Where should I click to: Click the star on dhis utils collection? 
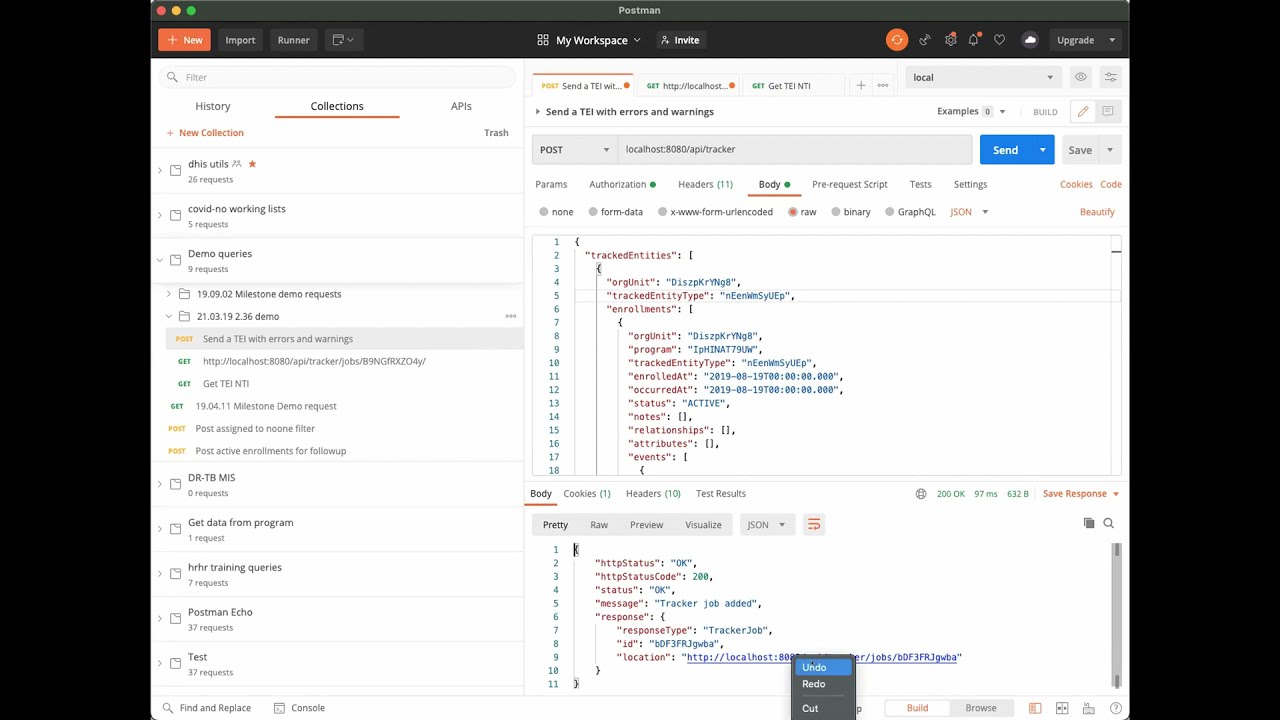(252, 164)
